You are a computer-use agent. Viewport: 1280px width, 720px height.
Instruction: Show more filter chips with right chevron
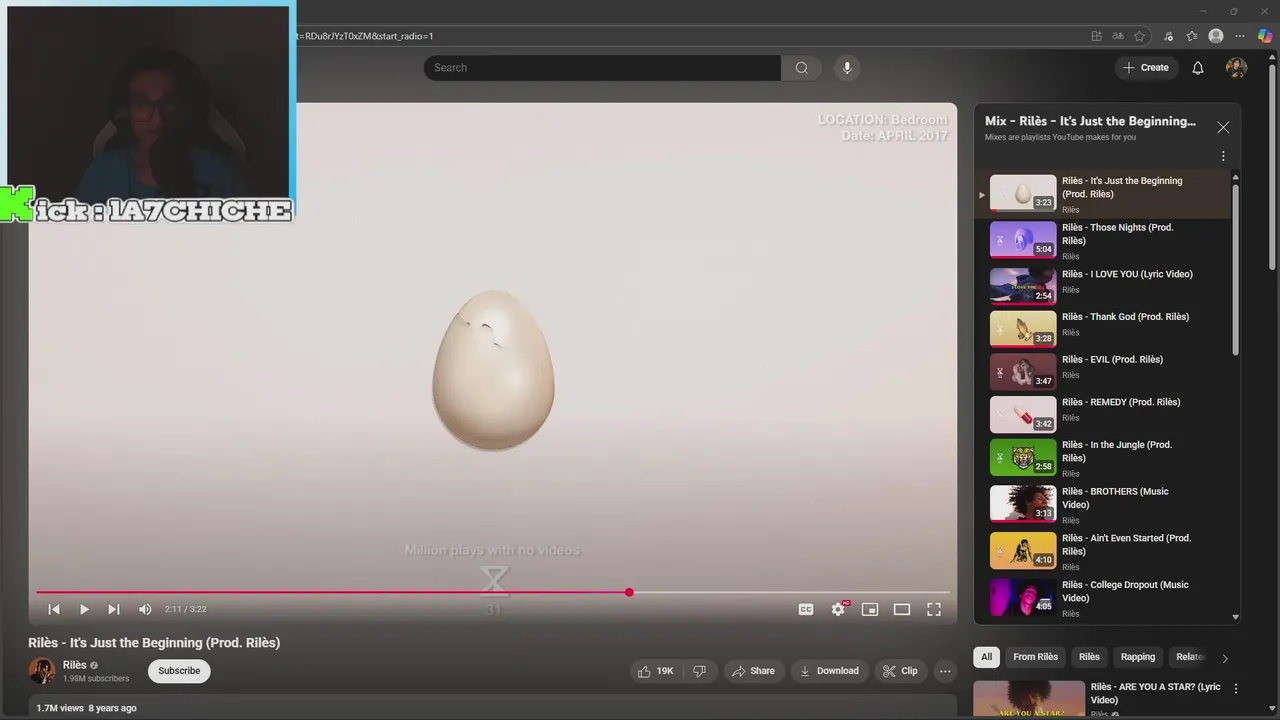(x=1225, y=658)
